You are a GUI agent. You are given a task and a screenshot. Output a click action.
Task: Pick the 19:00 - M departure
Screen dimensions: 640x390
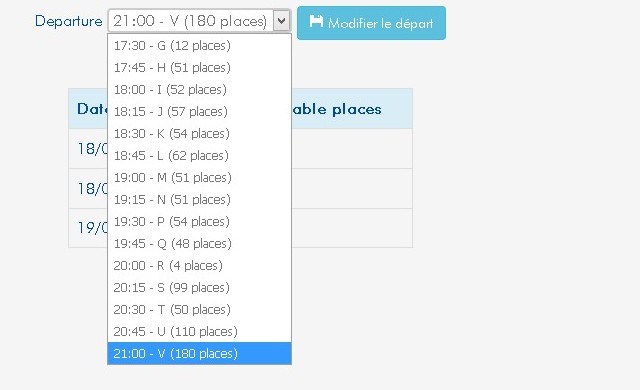point(199,177)
